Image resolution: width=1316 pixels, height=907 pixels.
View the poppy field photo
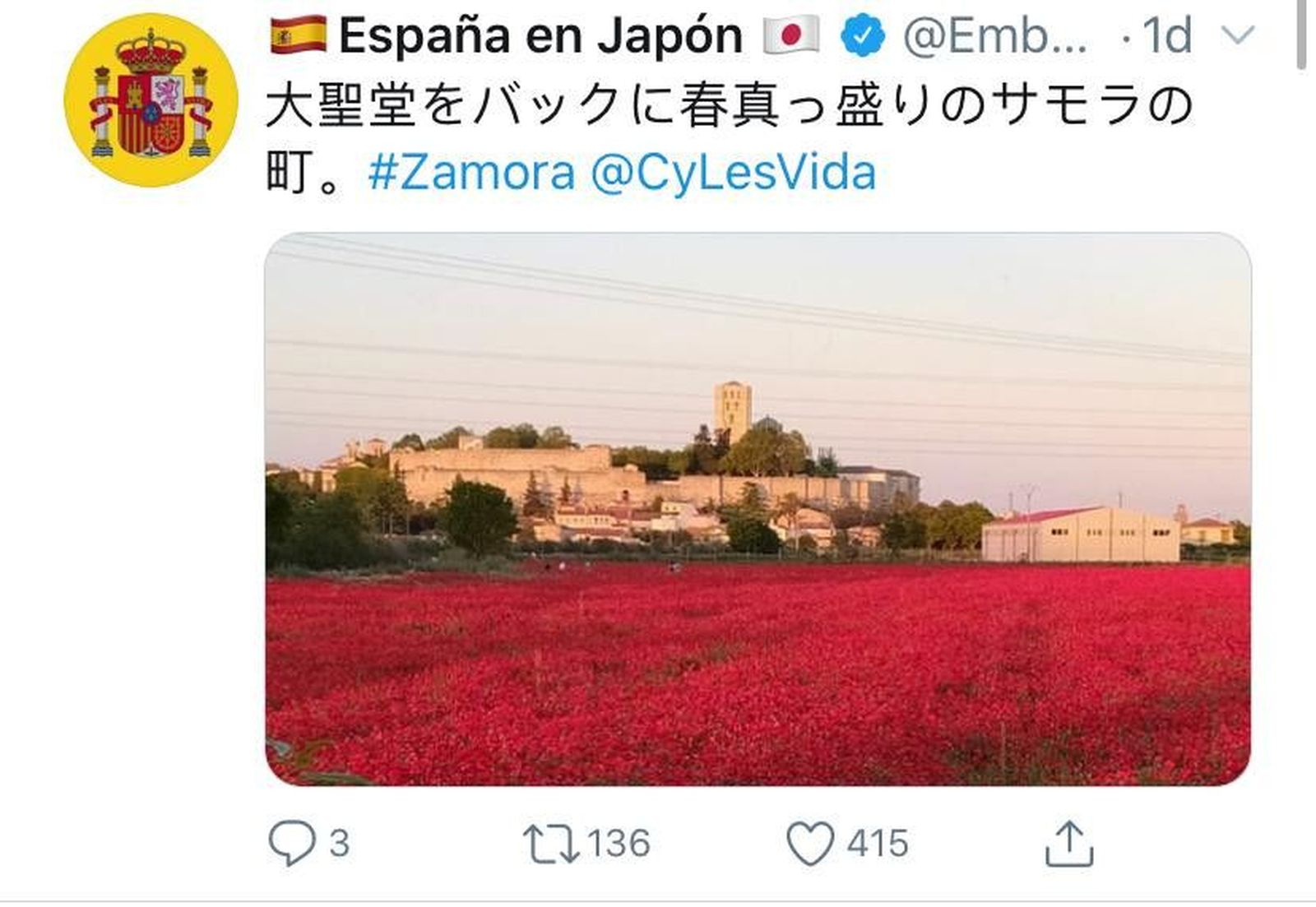click(x=758, y=509)
